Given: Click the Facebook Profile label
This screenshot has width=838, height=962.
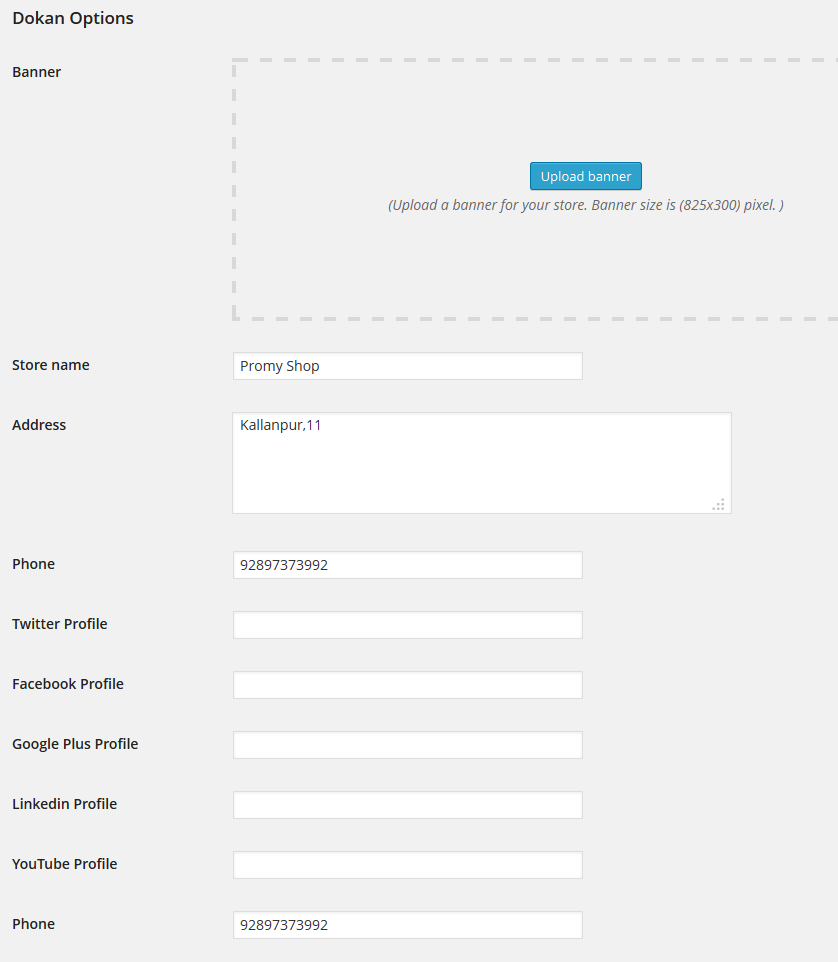Looking at the screenshot, I should 67,683.
